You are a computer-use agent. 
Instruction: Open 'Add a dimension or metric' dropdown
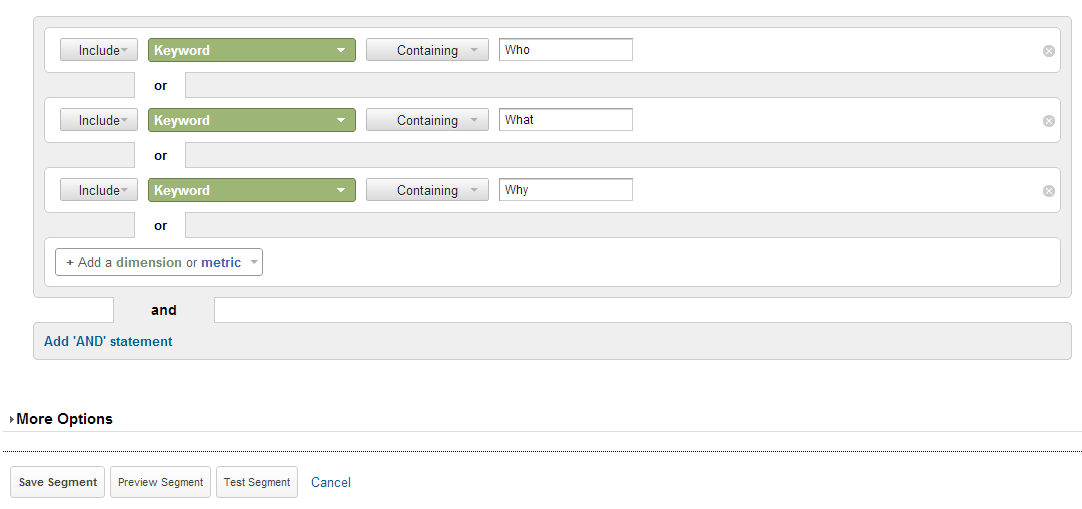point(159,262)
